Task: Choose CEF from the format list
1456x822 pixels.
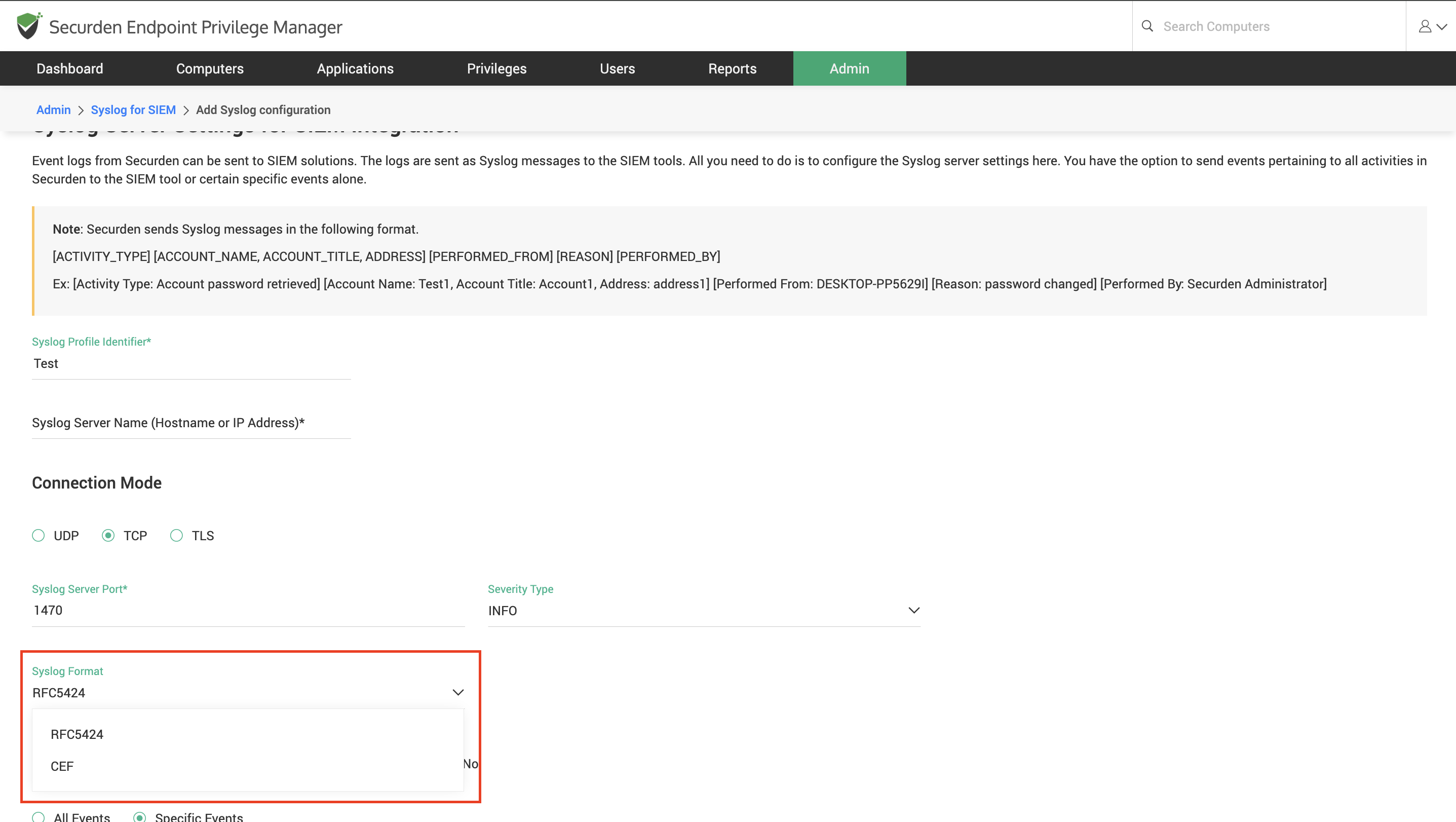Action: pyautogui.click(x=248, y=766)
